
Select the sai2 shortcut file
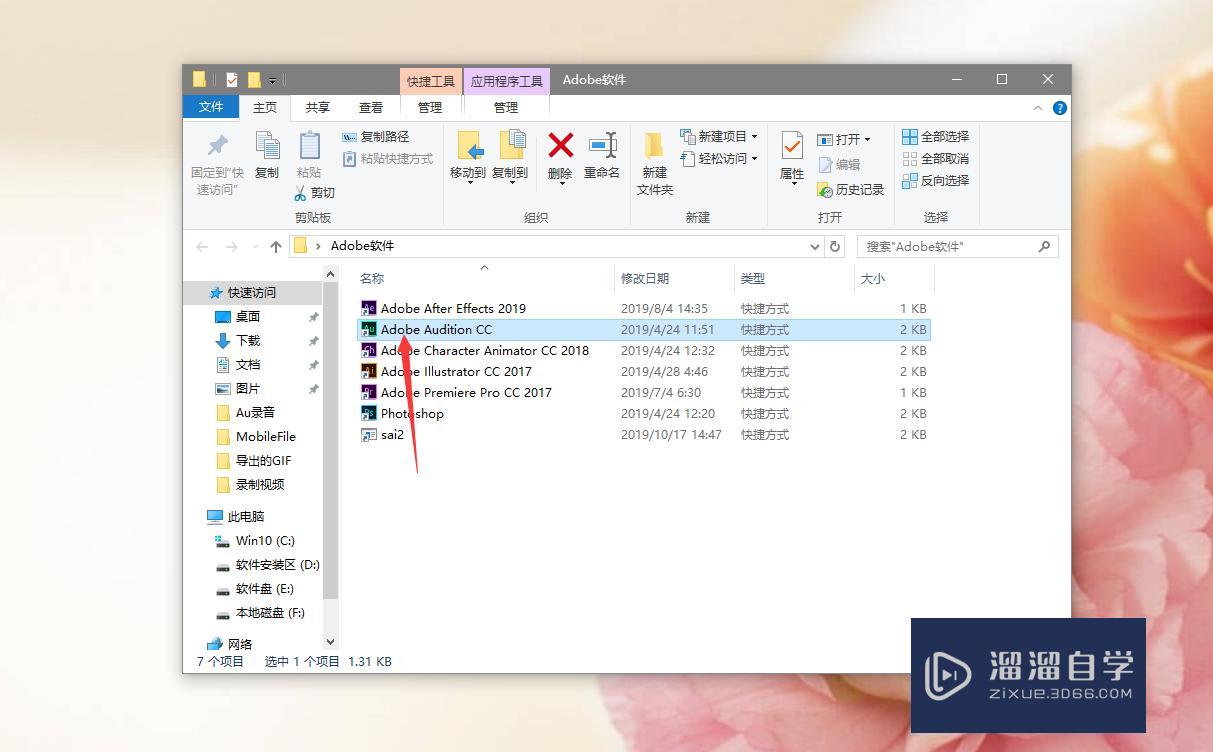(x=645, y=434)
